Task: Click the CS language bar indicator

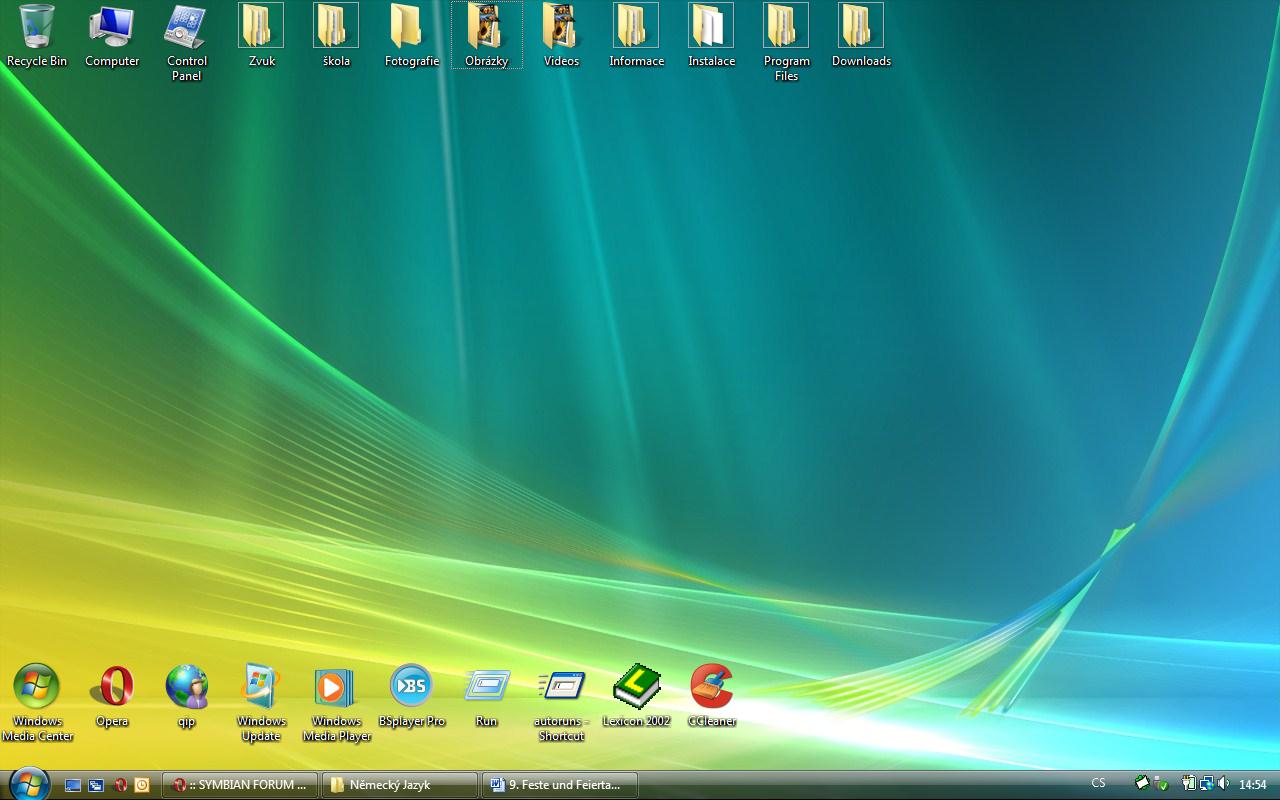Action: point(1099,784)
